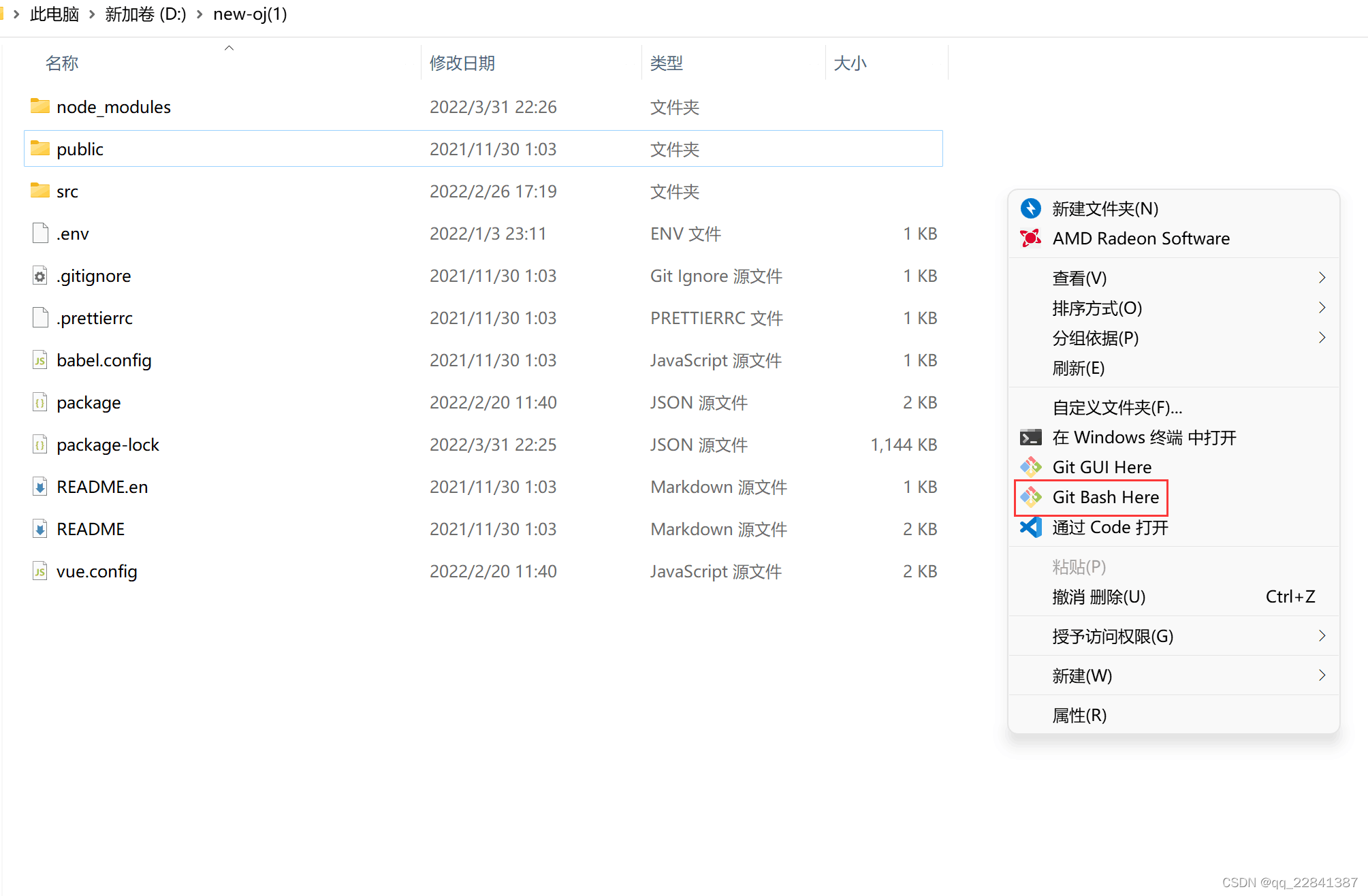Click the sort arrow above 名称 column
The image size is (1368, 896).
pyautogui.click(x=229, y=48)
